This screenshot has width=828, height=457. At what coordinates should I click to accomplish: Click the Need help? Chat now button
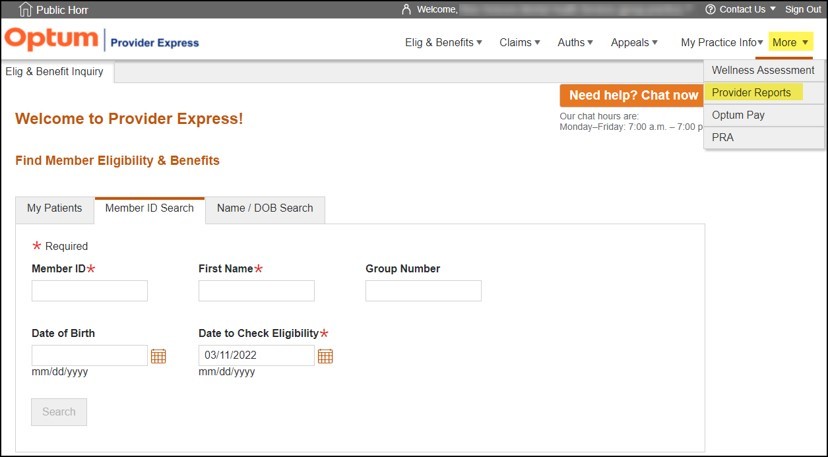click(633, 96)
